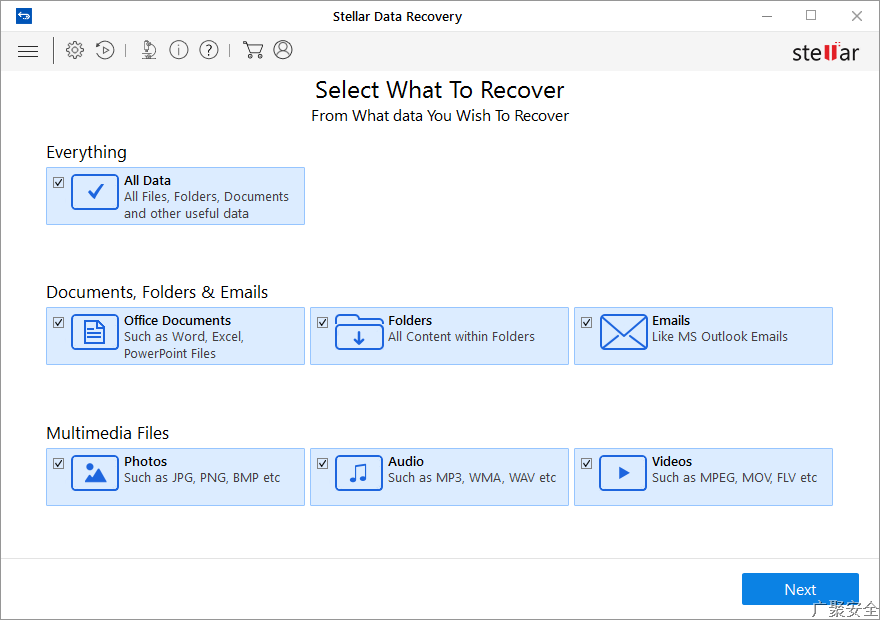The width and height of the screenshot is (880, 620).
Task: Uncheck the Photos checkbox
Action: pos(59,463)
